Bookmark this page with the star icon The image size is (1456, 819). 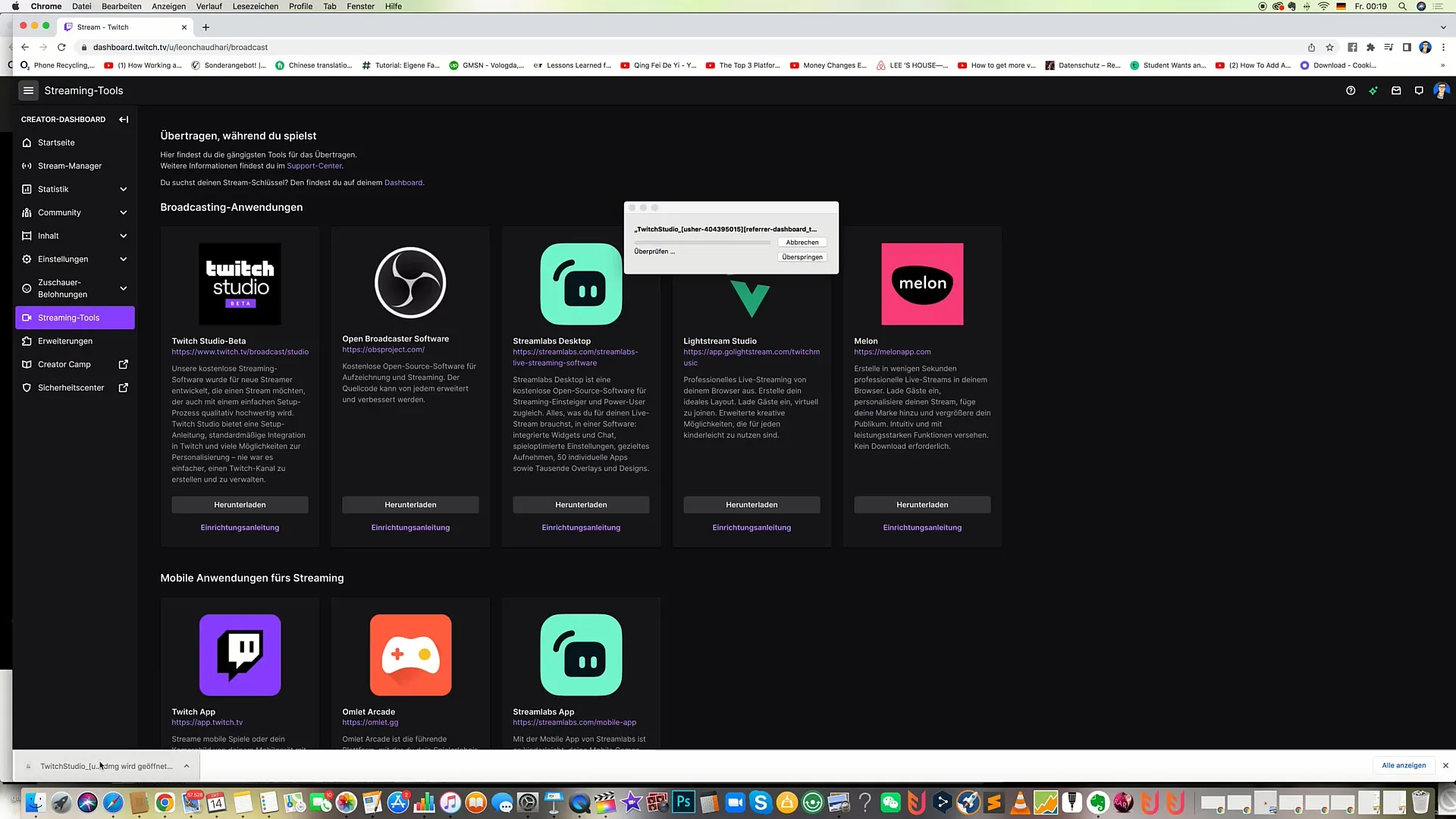click(1329, 47)
